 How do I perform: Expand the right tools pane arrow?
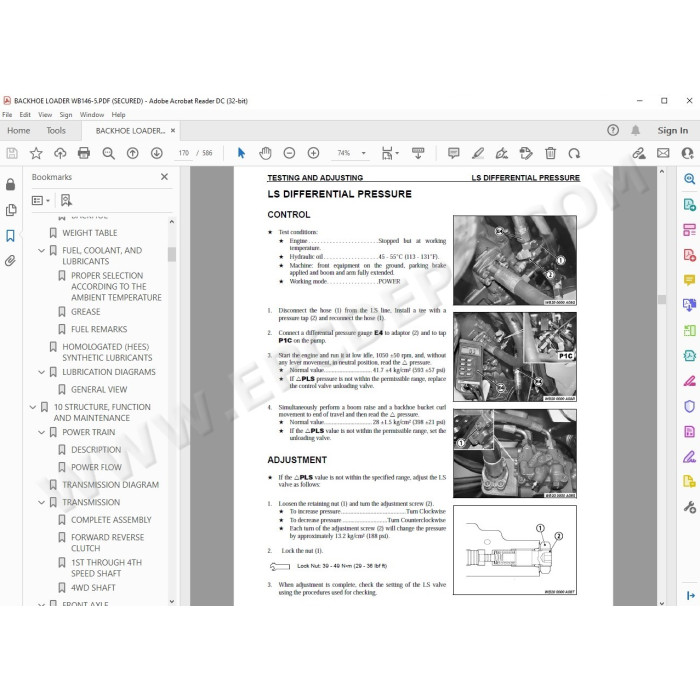[690, 595]
